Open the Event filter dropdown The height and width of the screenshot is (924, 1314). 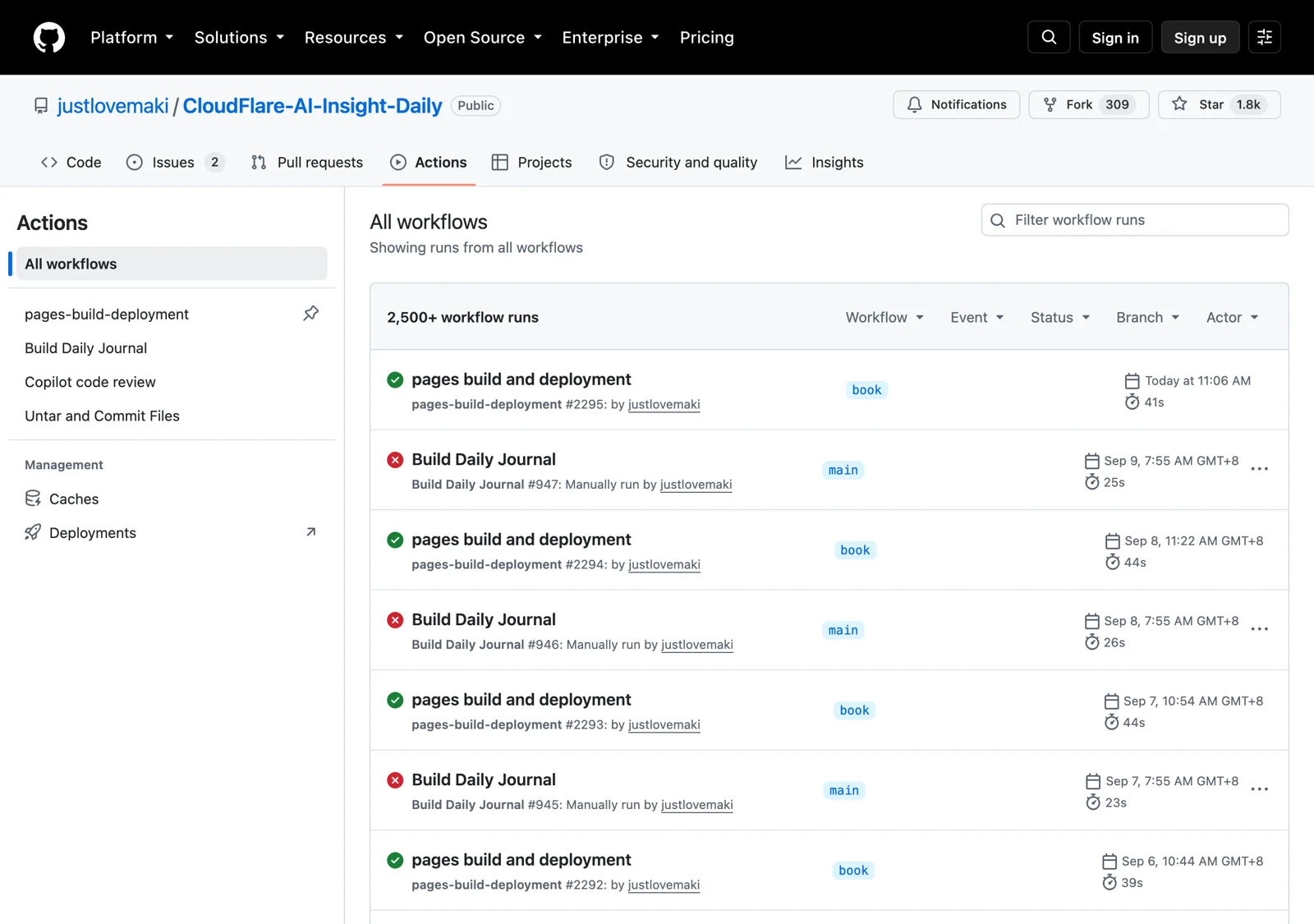coord(976,317)
